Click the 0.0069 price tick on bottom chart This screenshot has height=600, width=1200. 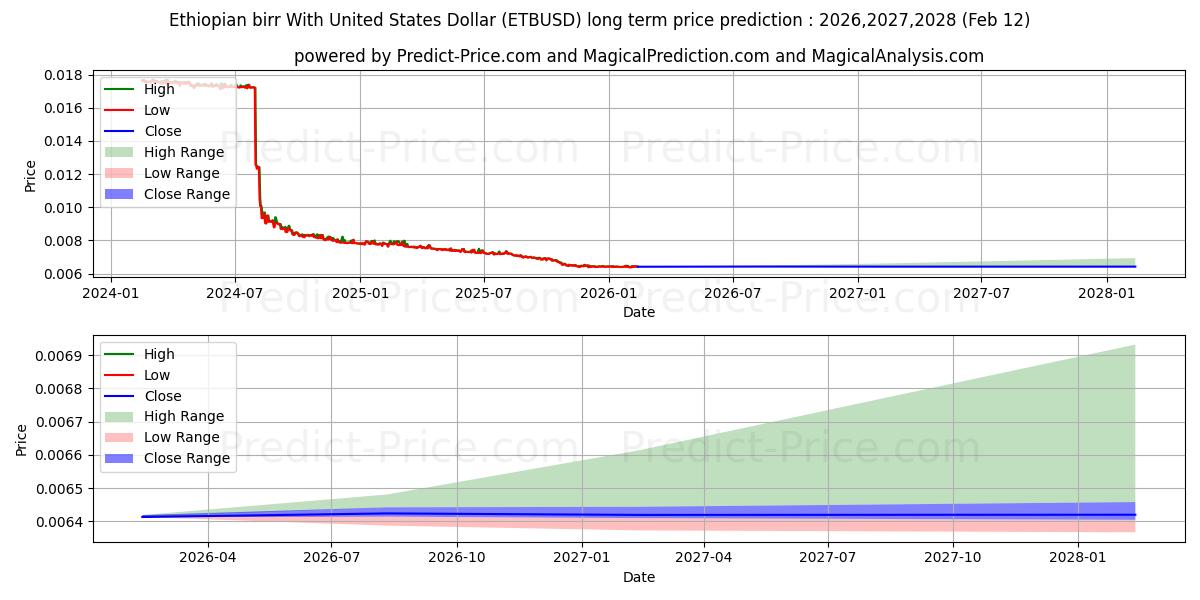pos(61,355)
